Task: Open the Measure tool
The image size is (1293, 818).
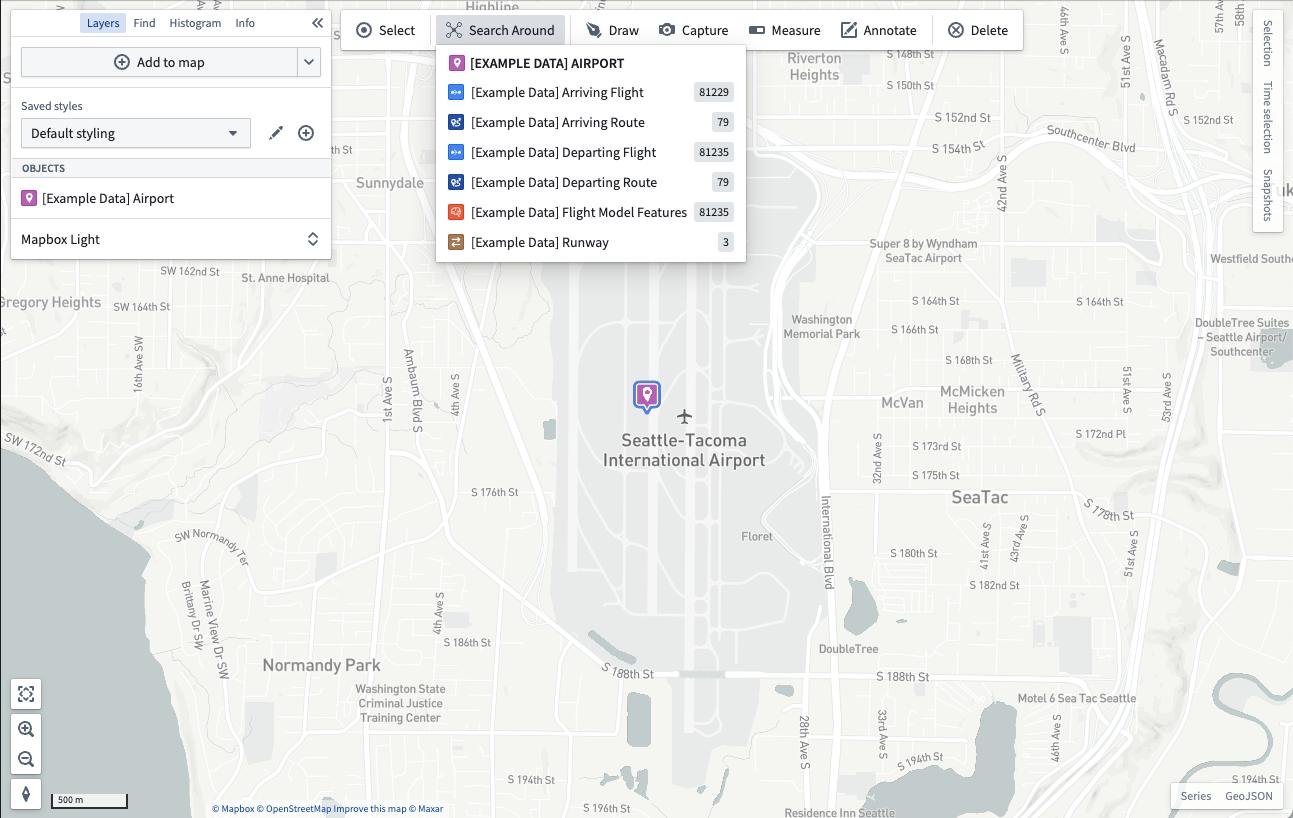Action: (784, 30)
